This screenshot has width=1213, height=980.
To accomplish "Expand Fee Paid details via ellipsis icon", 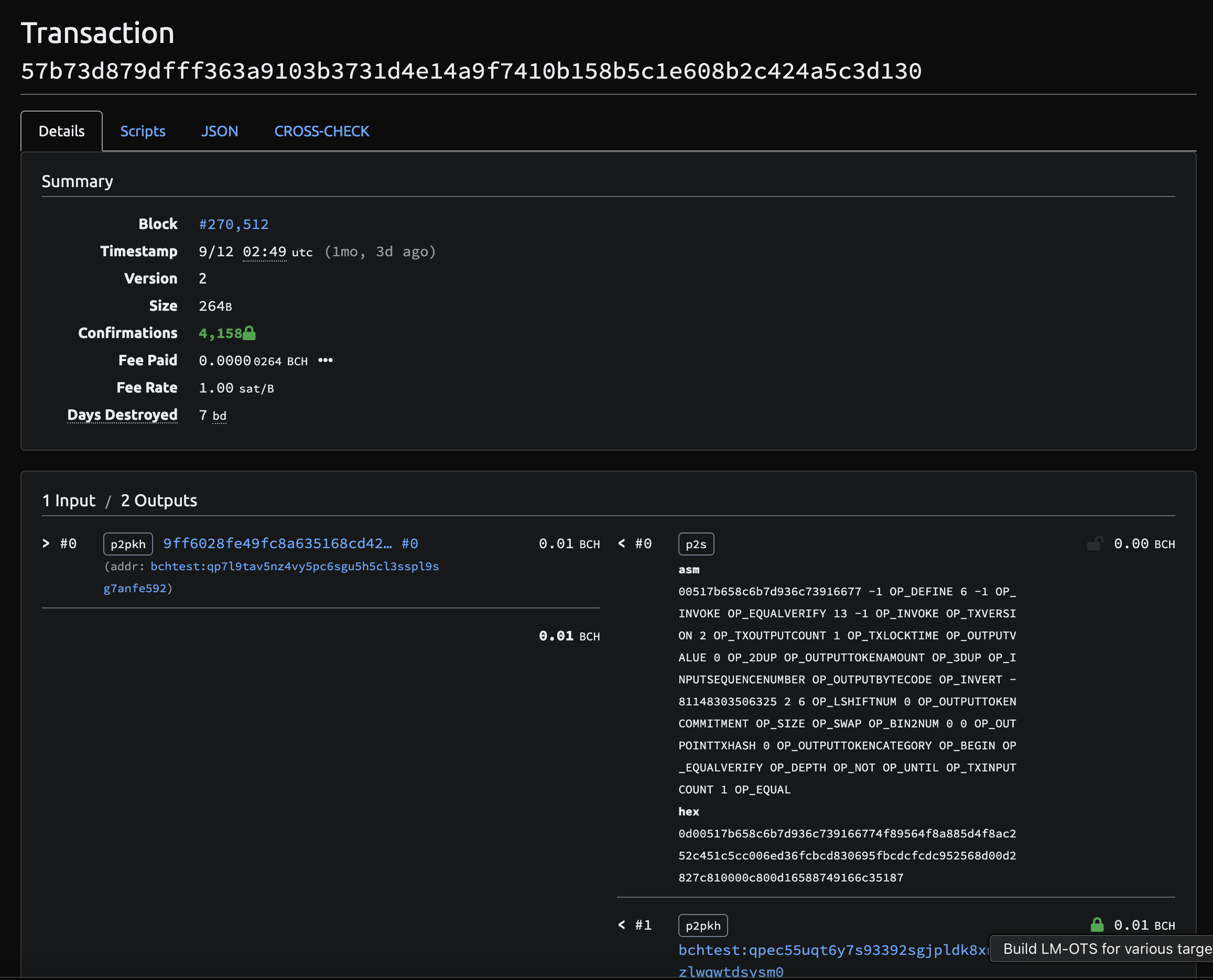I will (326, 360).
